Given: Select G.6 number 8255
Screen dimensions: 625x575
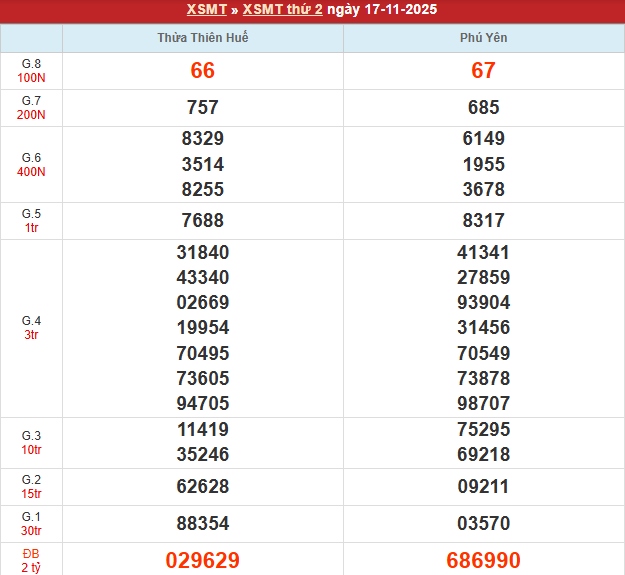Looking at the screenshot, I should [202, 189].
